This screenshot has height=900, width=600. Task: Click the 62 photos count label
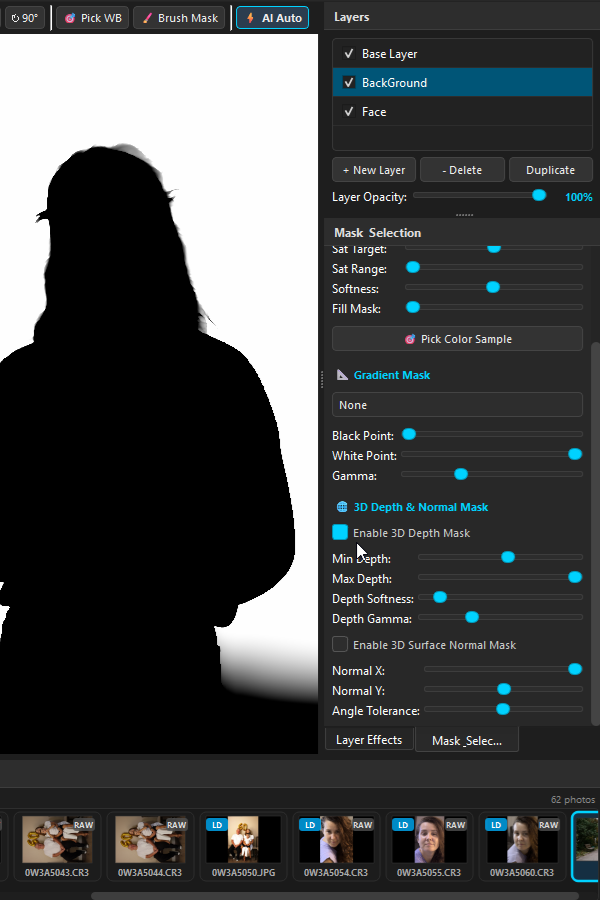[x=572, y=800]
